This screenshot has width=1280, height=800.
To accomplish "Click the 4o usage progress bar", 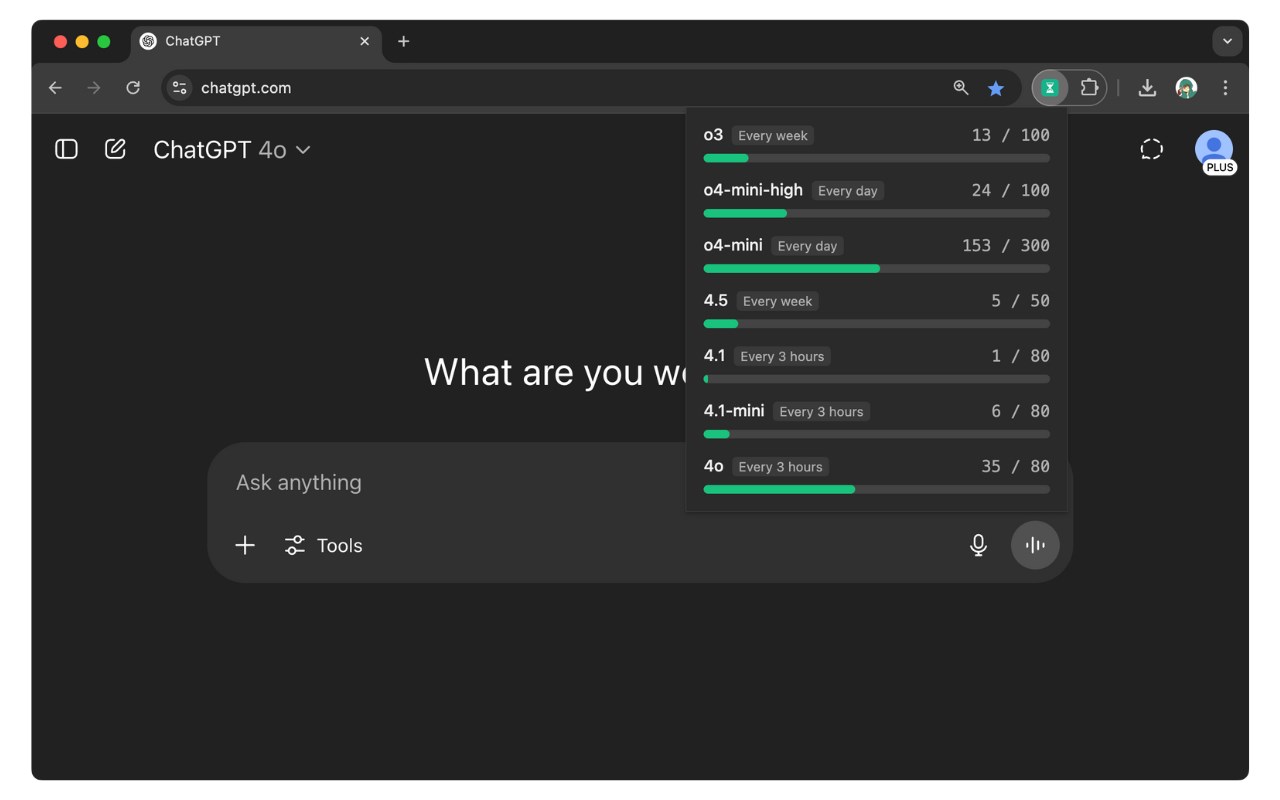I will pyautogui.click(x=877, y=489).
